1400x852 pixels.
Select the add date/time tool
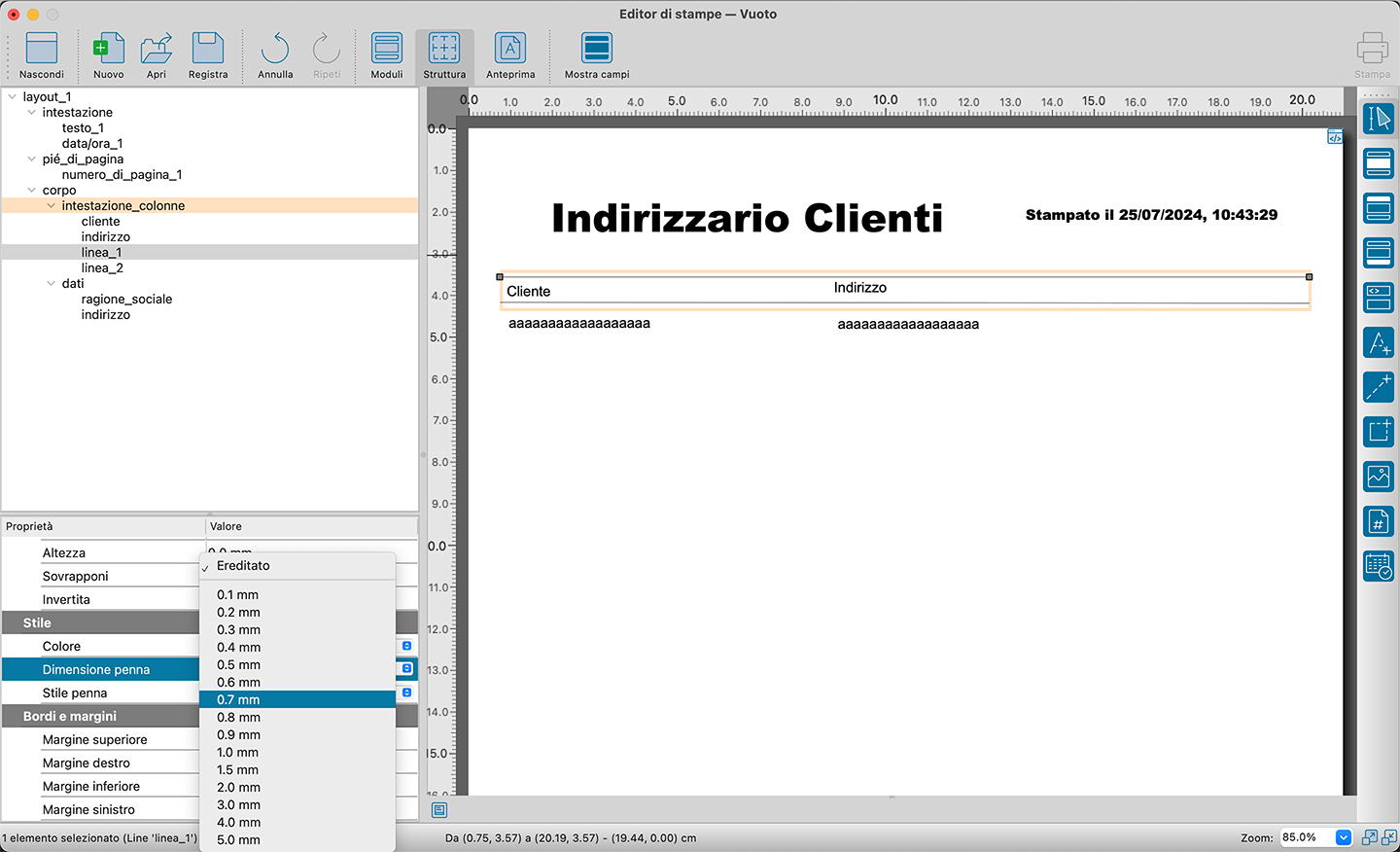click(1378, 566)
